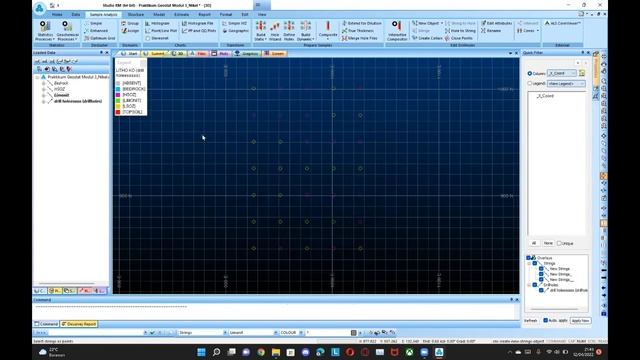Switch to the Data ribbon tab
The image size is (640, 360).
click(x=76, y=14)
